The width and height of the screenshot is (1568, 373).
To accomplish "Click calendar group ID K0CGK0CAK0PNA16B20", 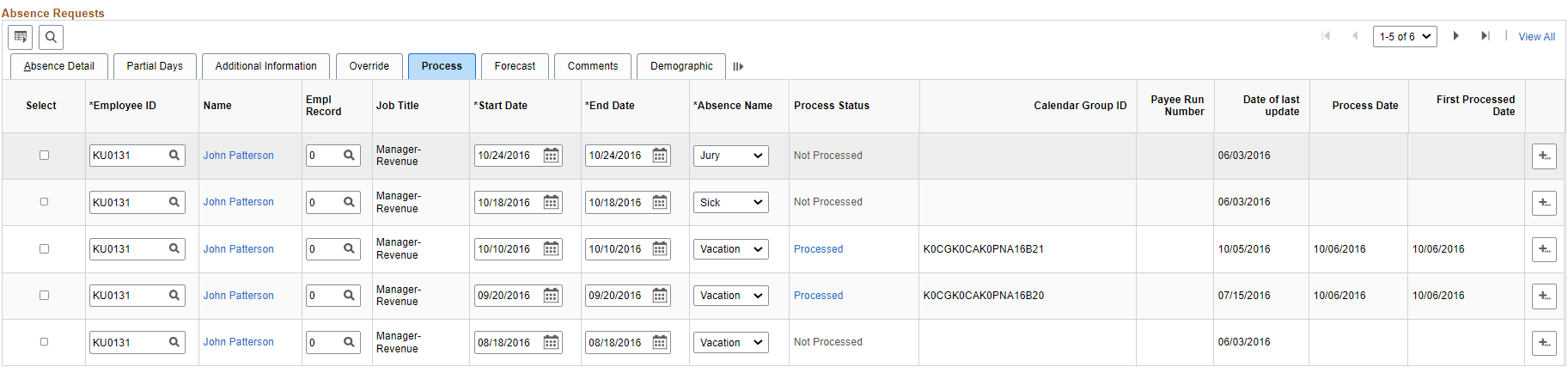I will [x=983, y=296].
